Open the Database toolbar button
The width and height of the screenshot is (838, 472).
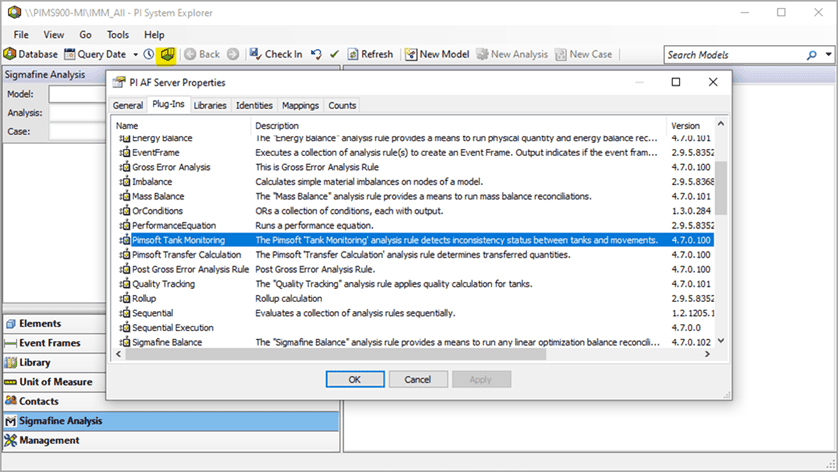pyautogui.click(x=30, y=54)
